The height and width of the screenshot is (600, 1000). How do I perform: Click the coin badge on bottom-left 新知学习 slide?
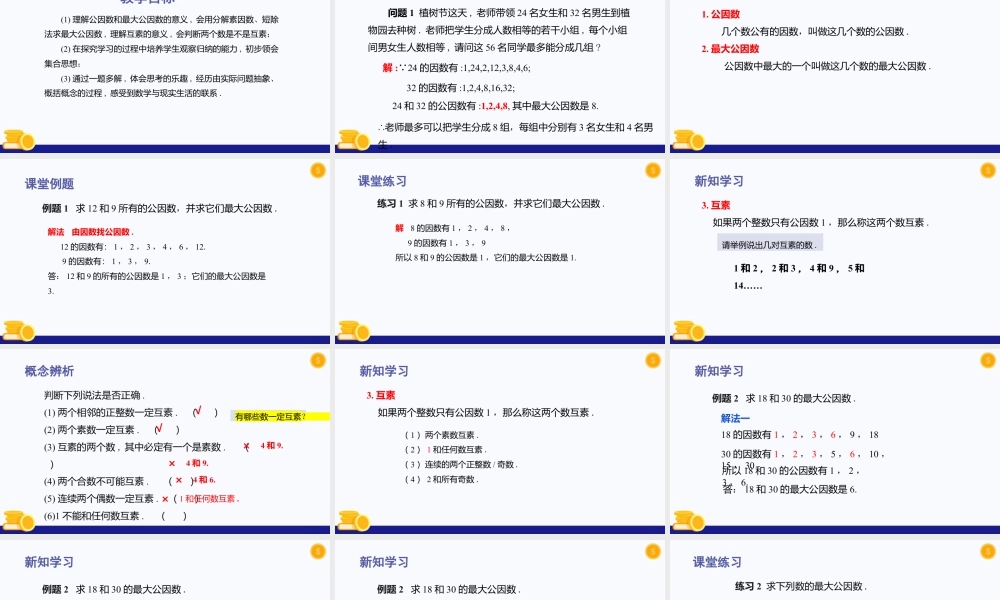(x=316, y=551)
